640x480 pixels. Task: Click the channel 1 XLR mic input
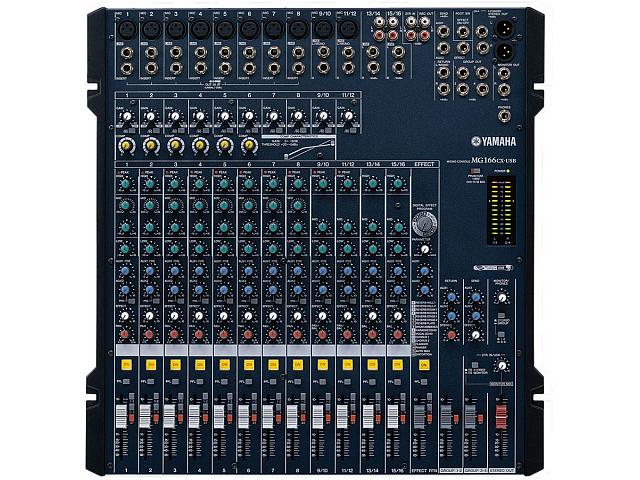[127, 30]
